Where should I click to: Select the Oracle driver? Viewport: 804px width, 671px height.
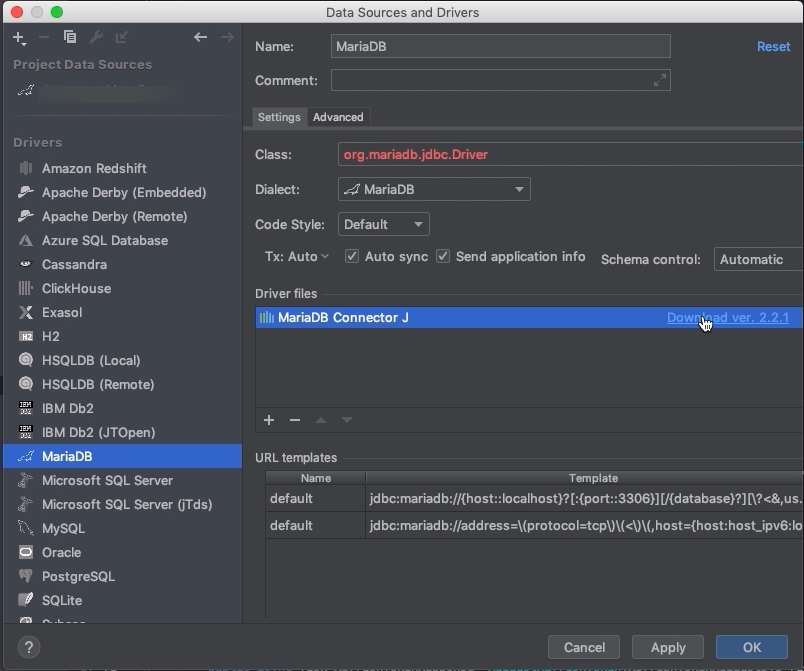pyautogui.click(x=122, y=552)
